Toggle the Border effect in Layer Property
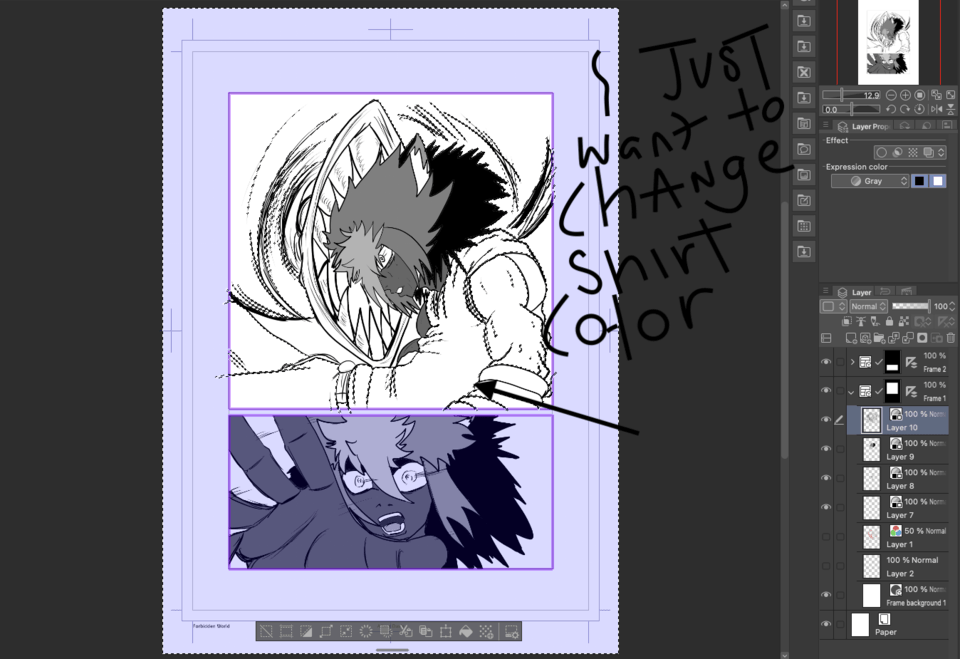The width and height of the screenshot is (960, 659). tap(882, 153)
